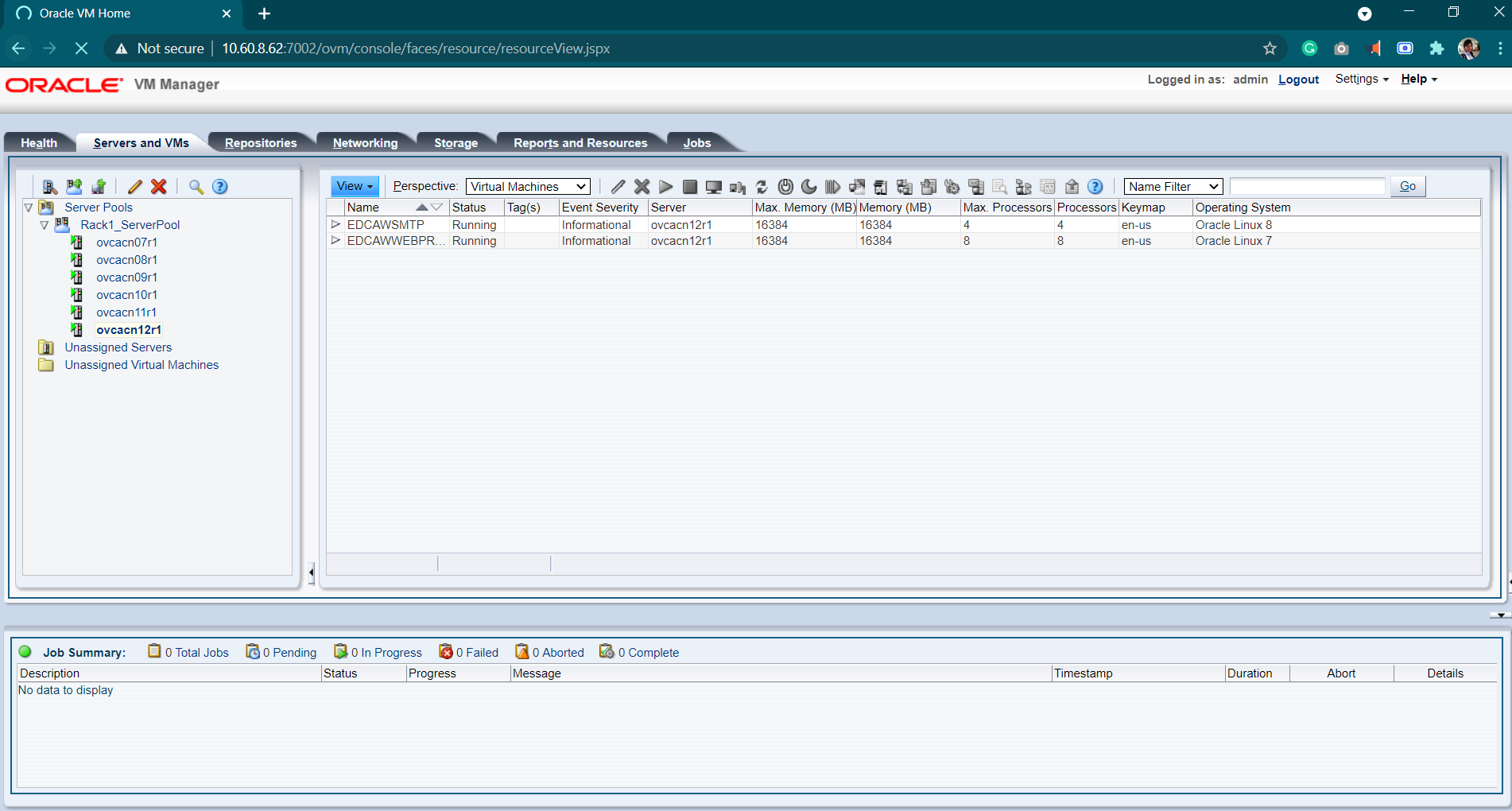The width and height of the screenshot is (1512, 811).
Task: Launch the serial console icon
Action: tap(738, 187)
